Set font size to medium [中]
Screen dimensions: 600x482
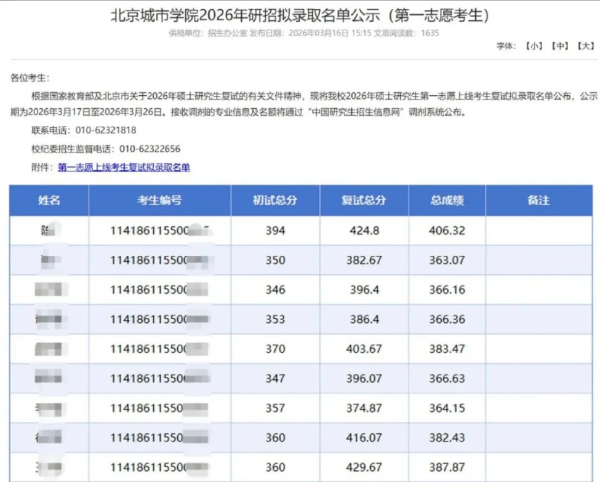coord(560,47)
